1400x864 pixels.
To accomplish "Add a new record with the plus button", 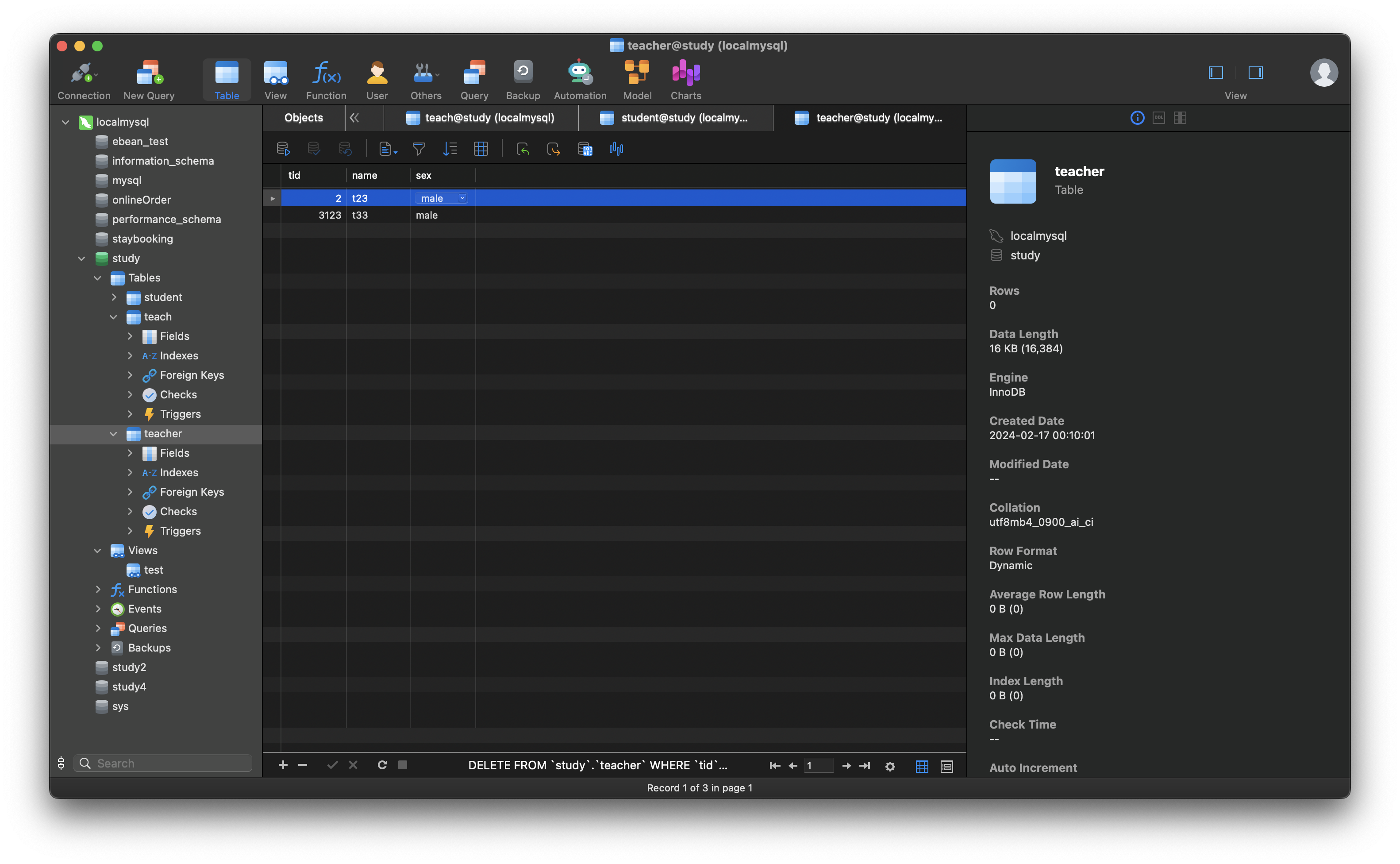I will tap(283, 765).
